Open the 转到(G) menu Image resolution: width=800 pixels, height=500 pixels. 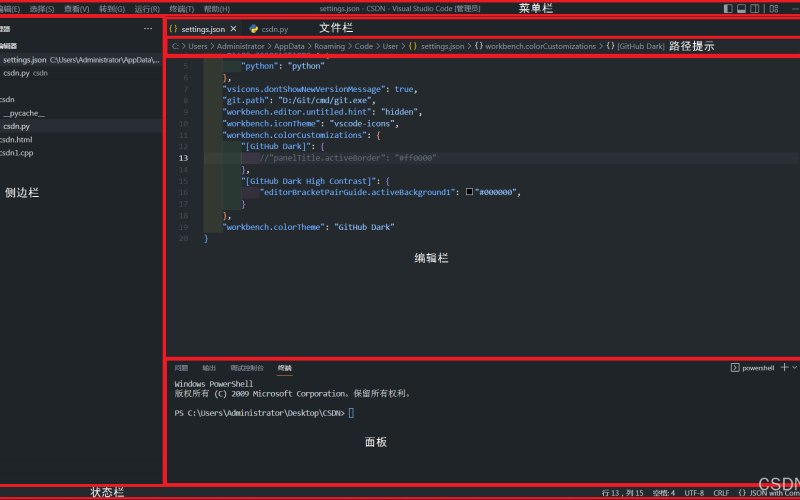[112, 9]
